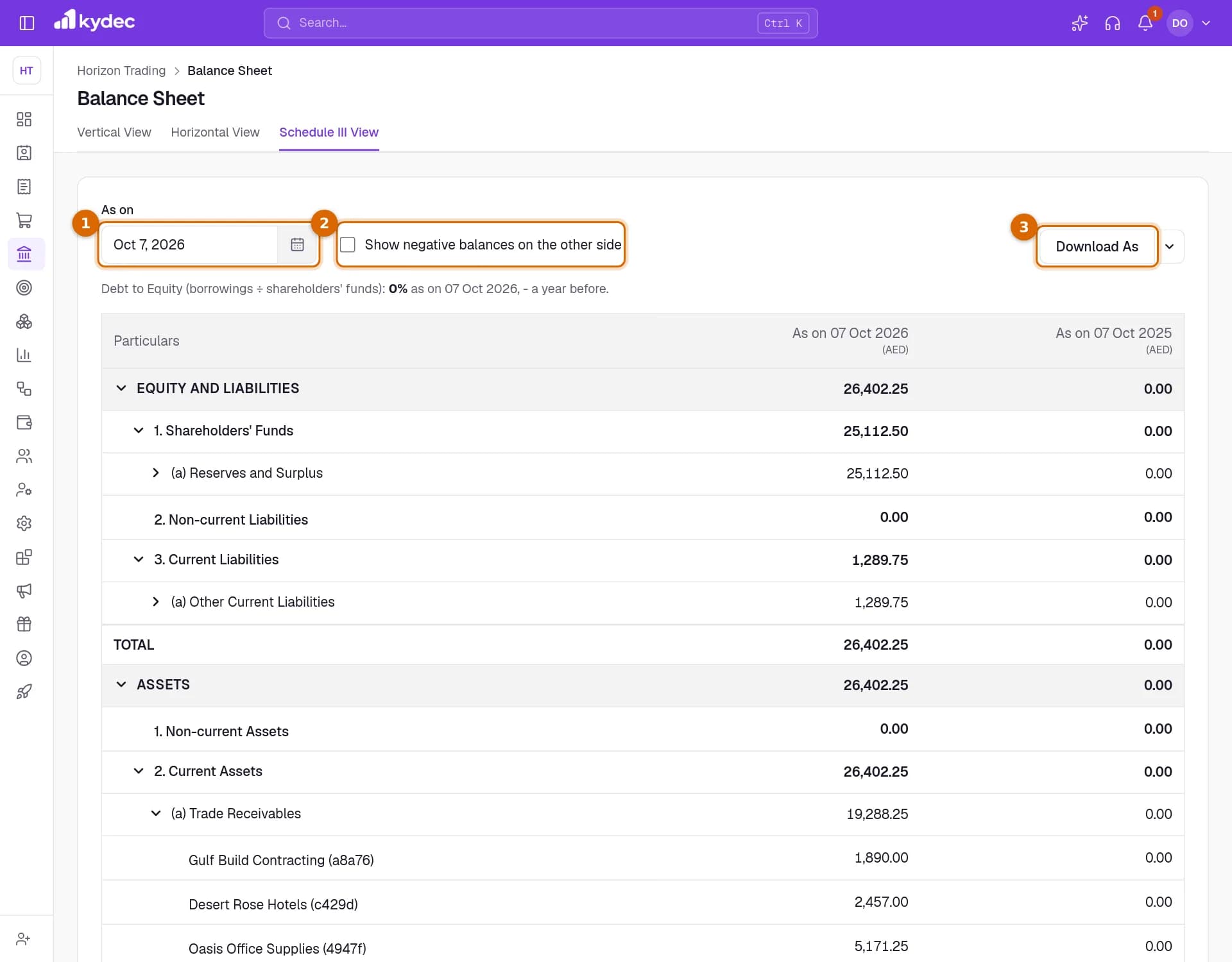Open the settings gear icon in the sidebar
The width and height of the screenshot is (1232, 962).
[24, 523]
